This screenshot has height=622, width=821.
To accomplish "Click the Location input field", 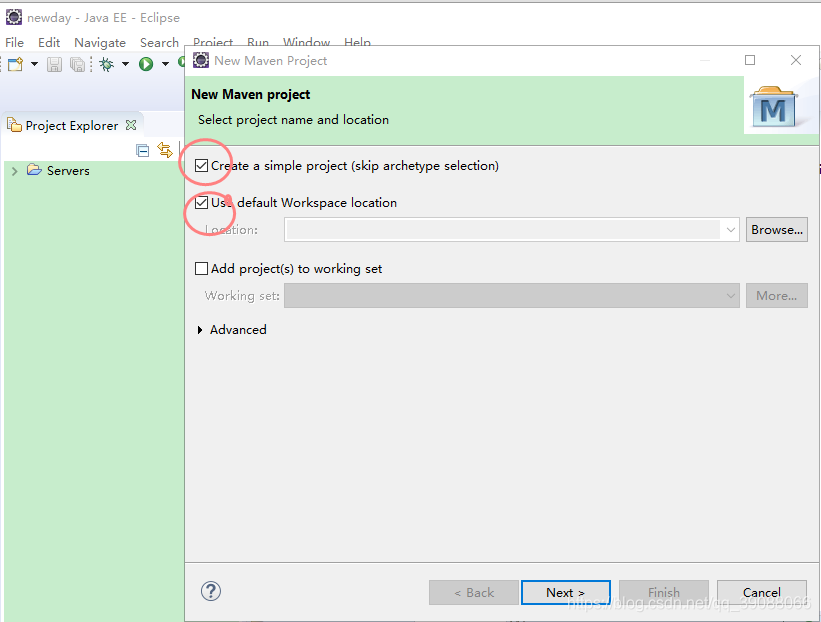I will coord(503,230).
